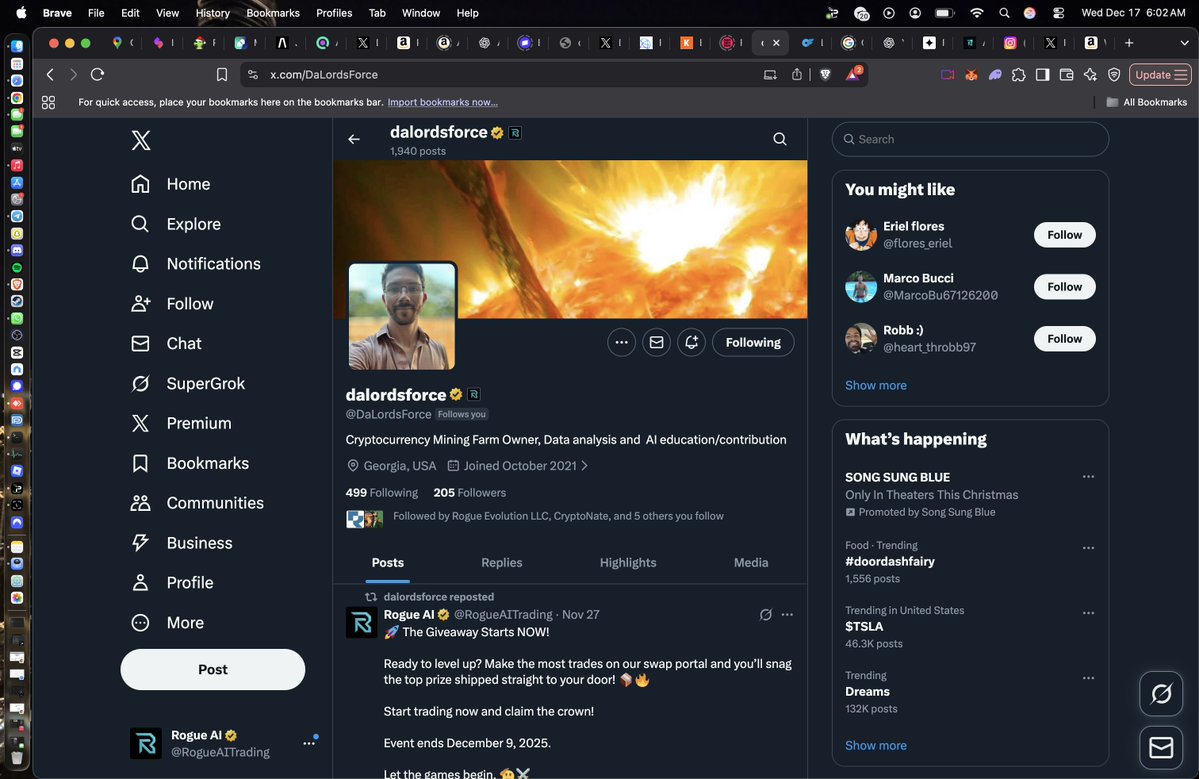Screen dimensions: 1199x779
Task: Click the share icon in address bar
Action: pyautogui.click(x=797, y=74)
